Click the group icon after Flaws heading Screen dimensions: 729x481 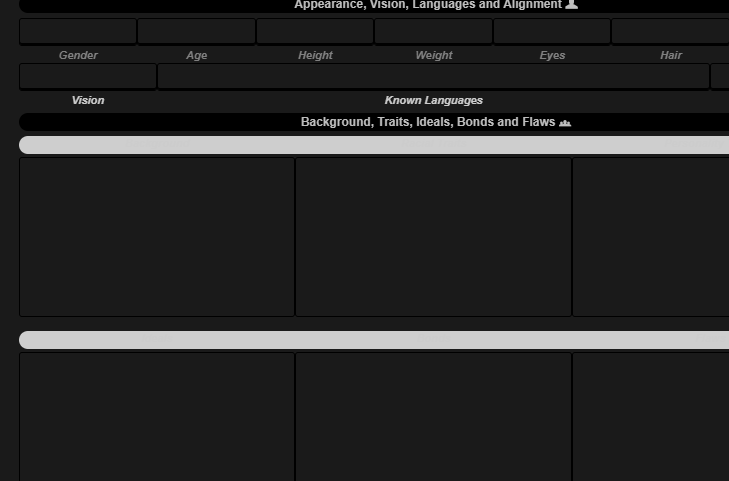pyautogui.click(x=565, y=123)
